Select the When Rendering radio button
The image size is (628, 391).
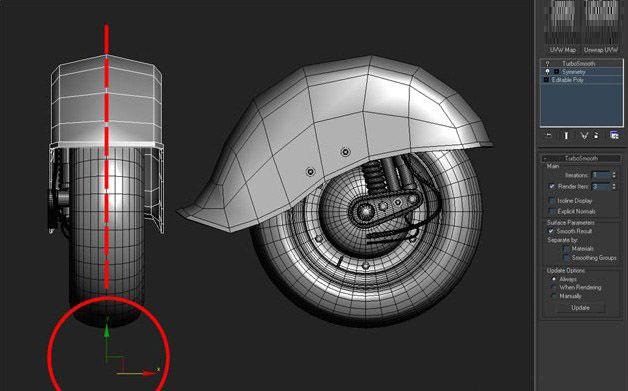tap(554, 288)
